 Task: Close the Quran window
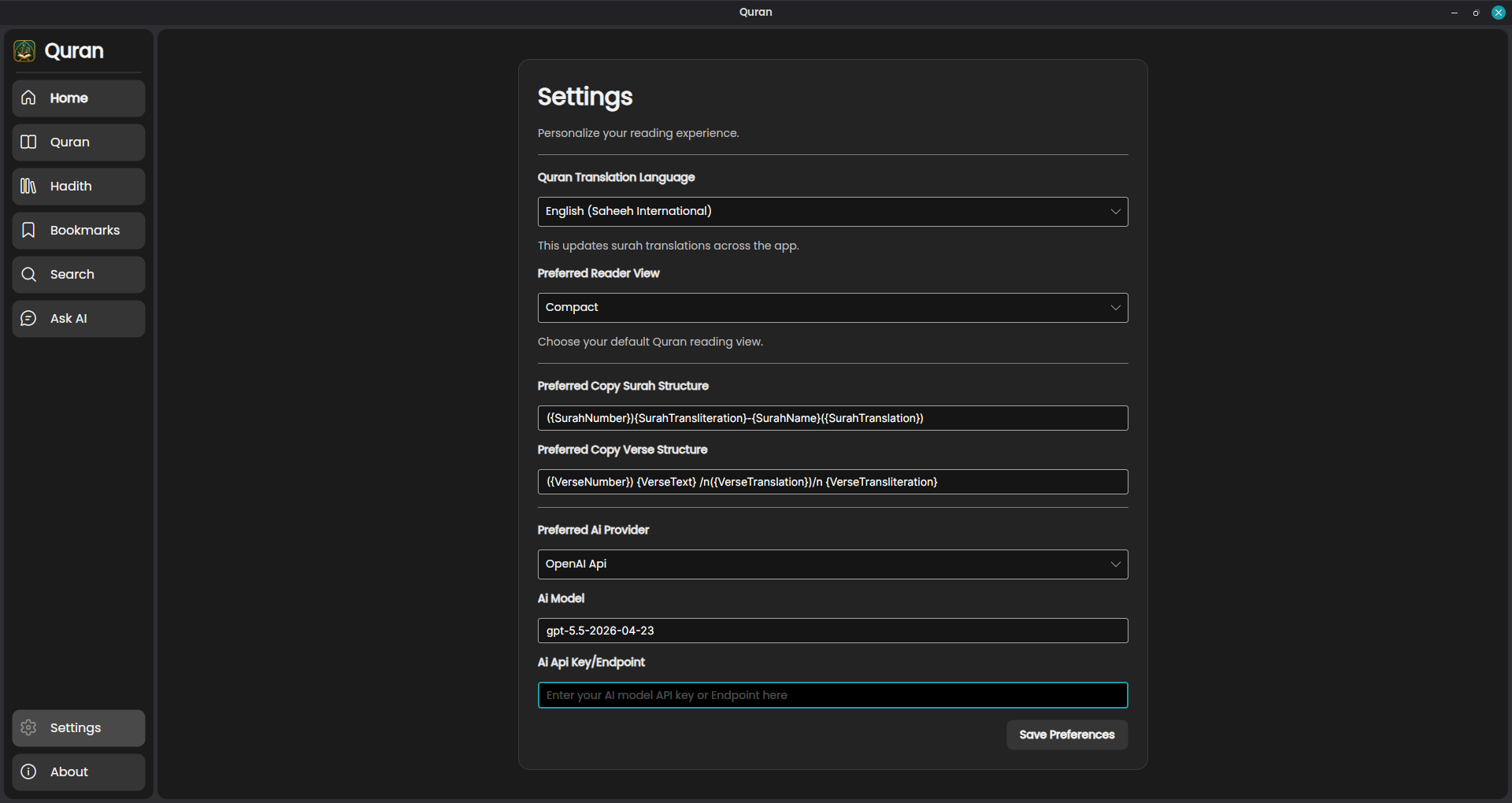pyautogui.click(x=1499, y=13)
